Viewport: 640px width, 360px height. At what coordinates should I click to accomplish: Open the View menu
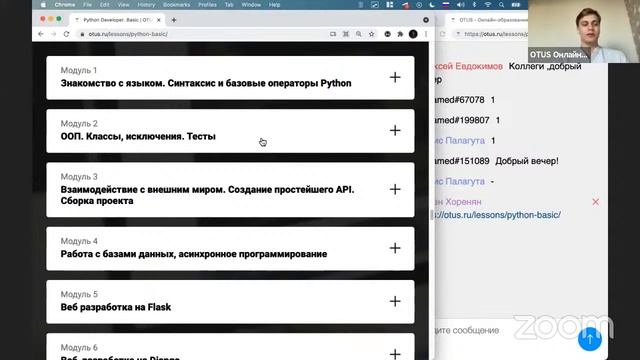(x=123, y=5)
